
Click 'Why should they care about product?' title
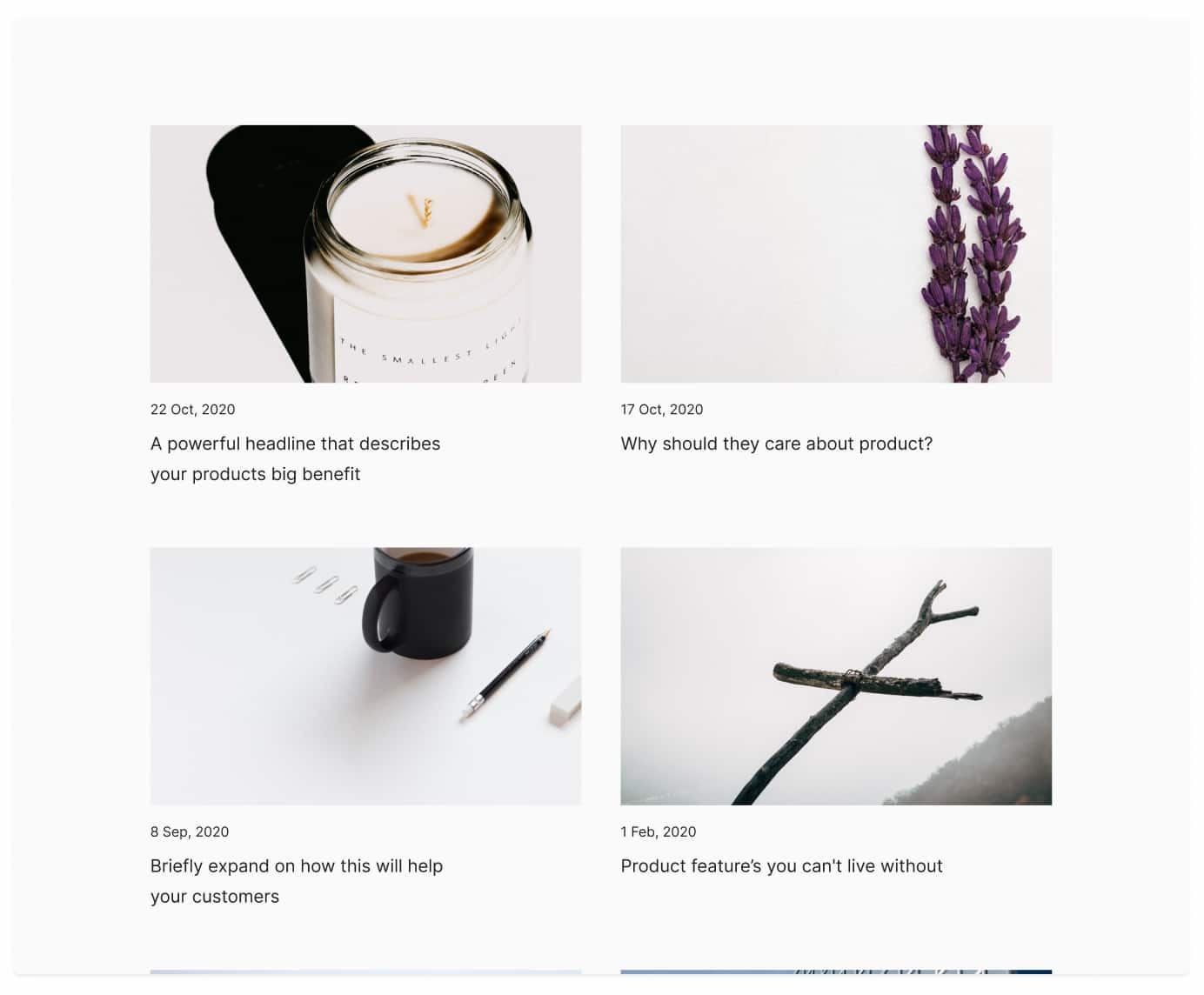point(776,444)
